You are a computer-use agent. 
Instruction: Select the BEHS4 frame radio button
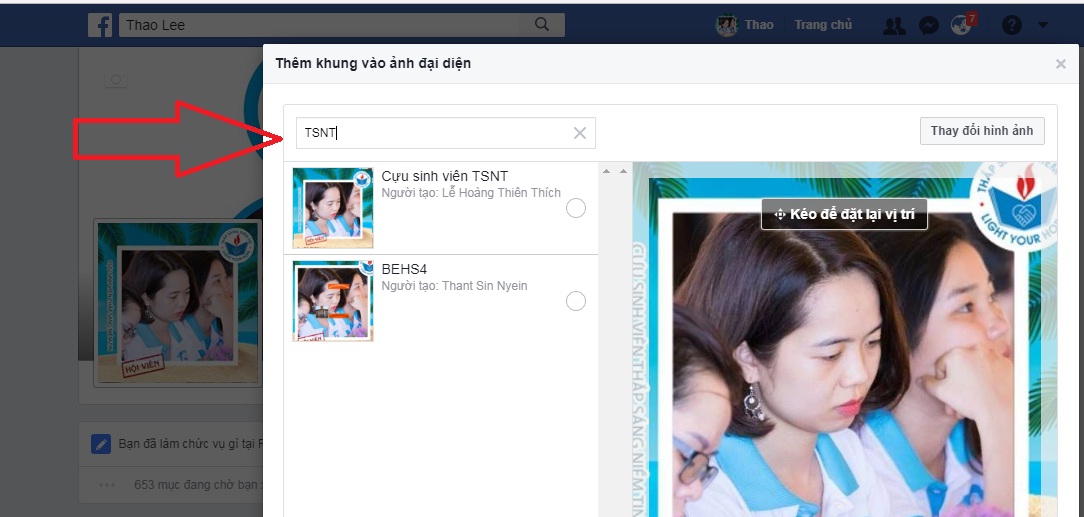[575, 301]
